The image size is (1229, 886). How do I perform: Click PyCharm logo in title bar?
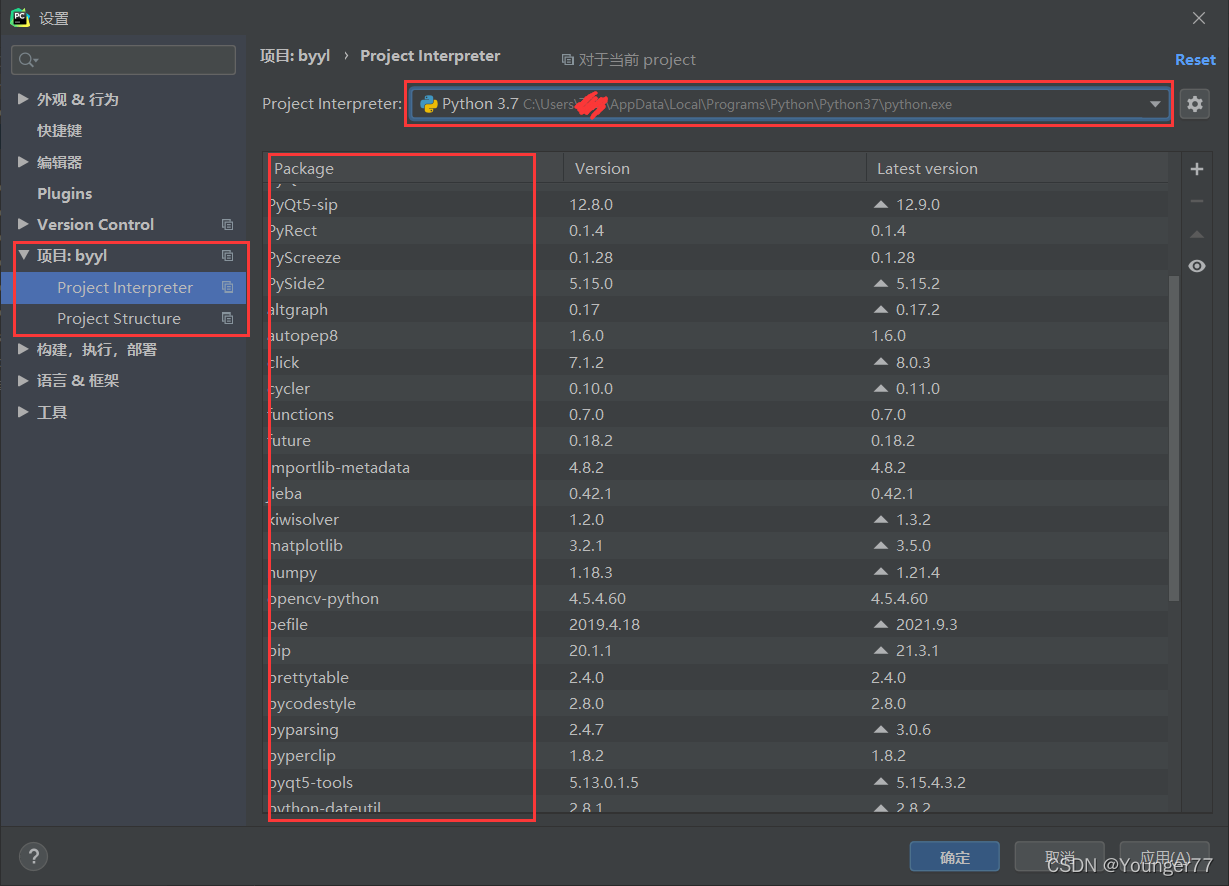20,17
